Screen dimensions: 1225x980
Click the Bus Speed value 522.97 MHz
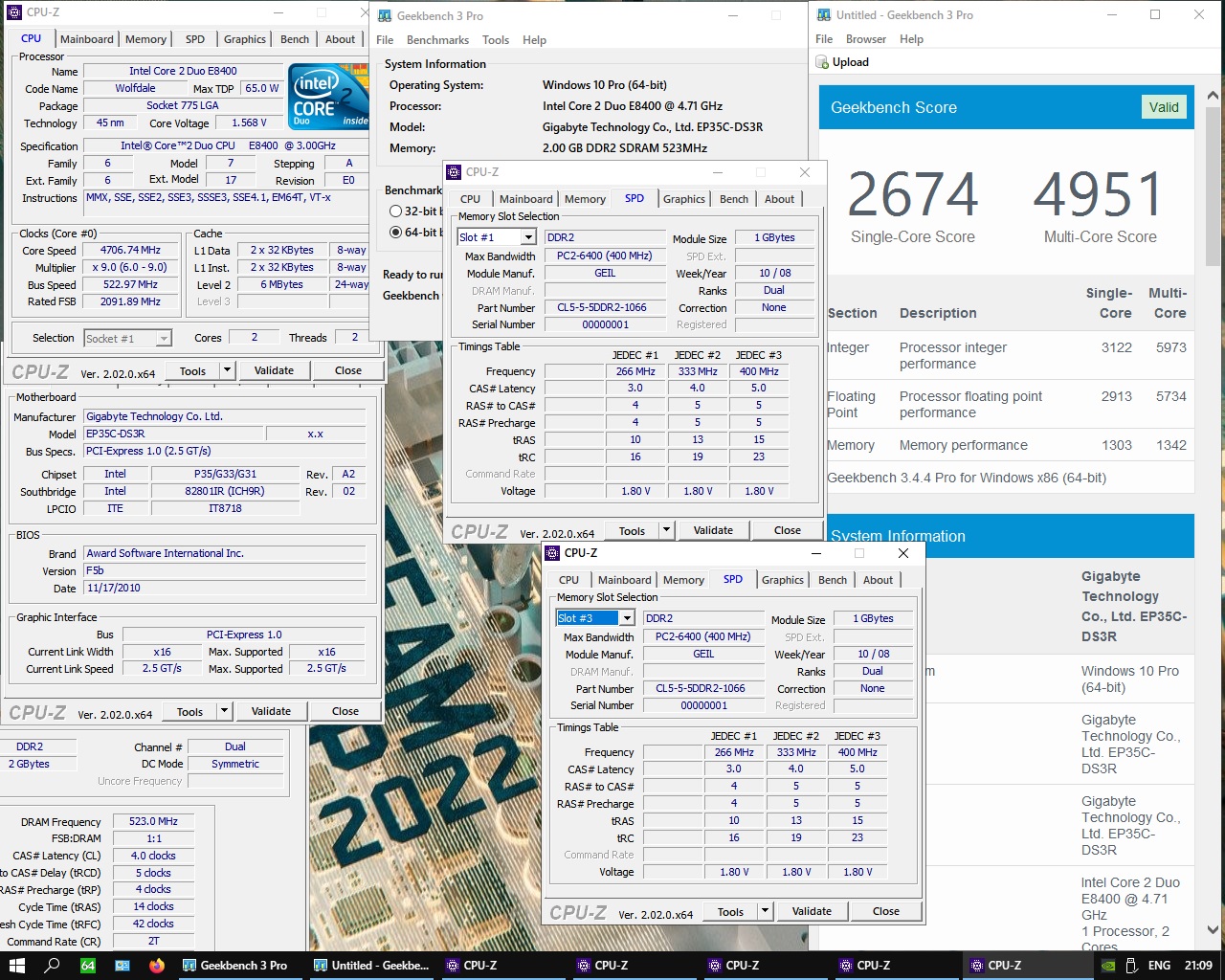[130, 284]
